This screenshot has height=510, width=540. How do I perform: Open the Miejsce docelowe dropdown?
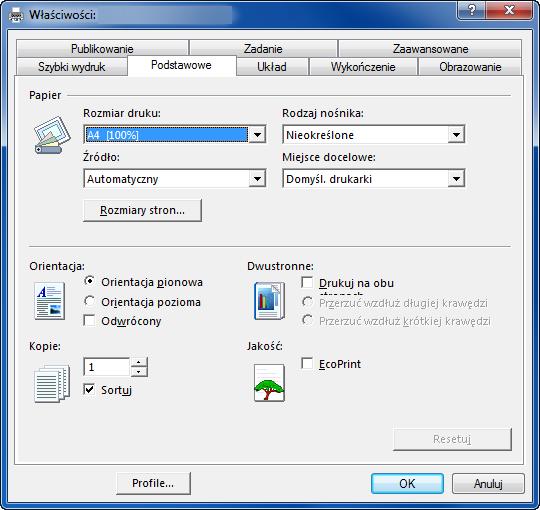(456, 179)
